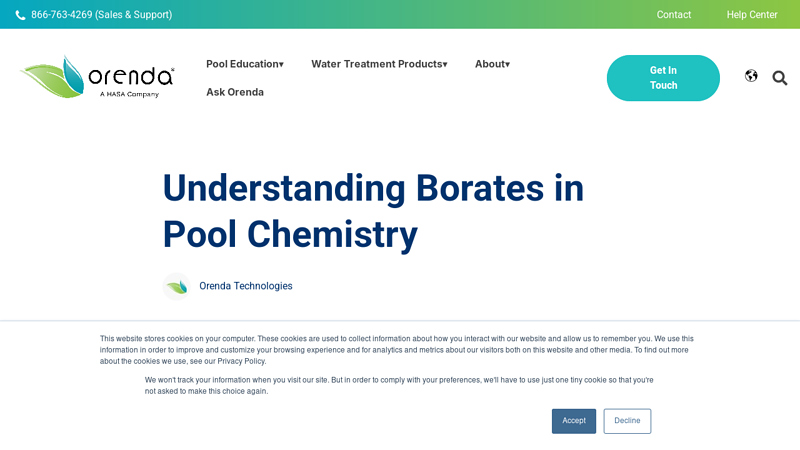The width and height of the screenshot is (800, 450).
Task: Click the Orenda logo
Action: point(97,77)
